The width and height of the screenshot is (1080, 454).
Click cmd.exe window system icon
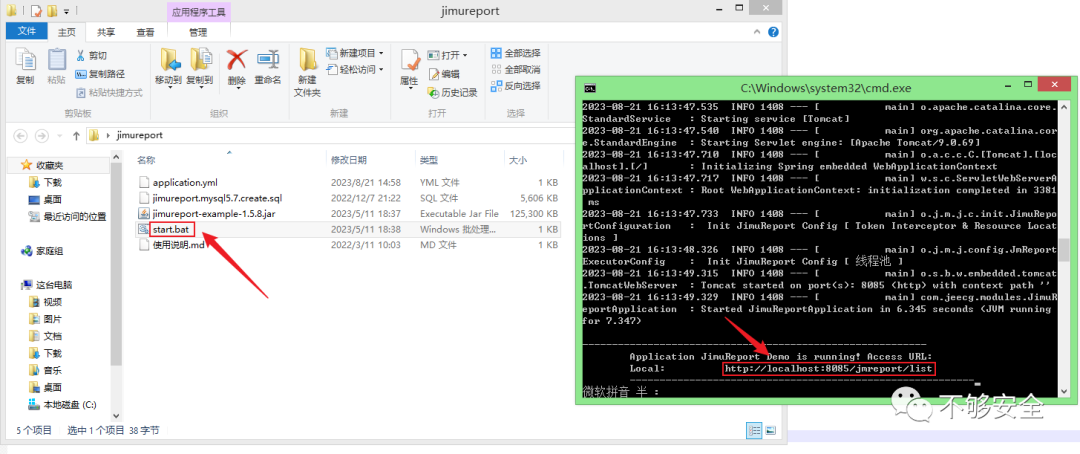(590, 88)
